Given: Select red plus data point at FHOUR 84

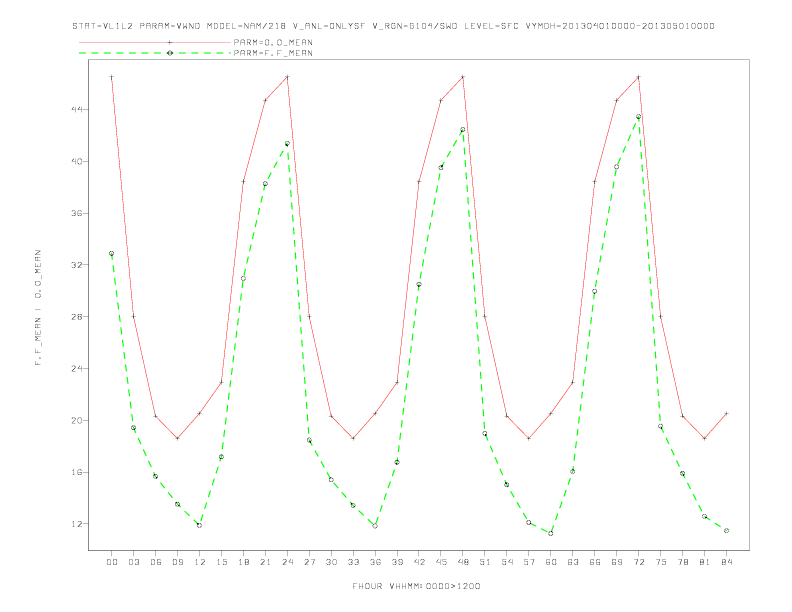Looking at the screenshot, I should 726,414.
